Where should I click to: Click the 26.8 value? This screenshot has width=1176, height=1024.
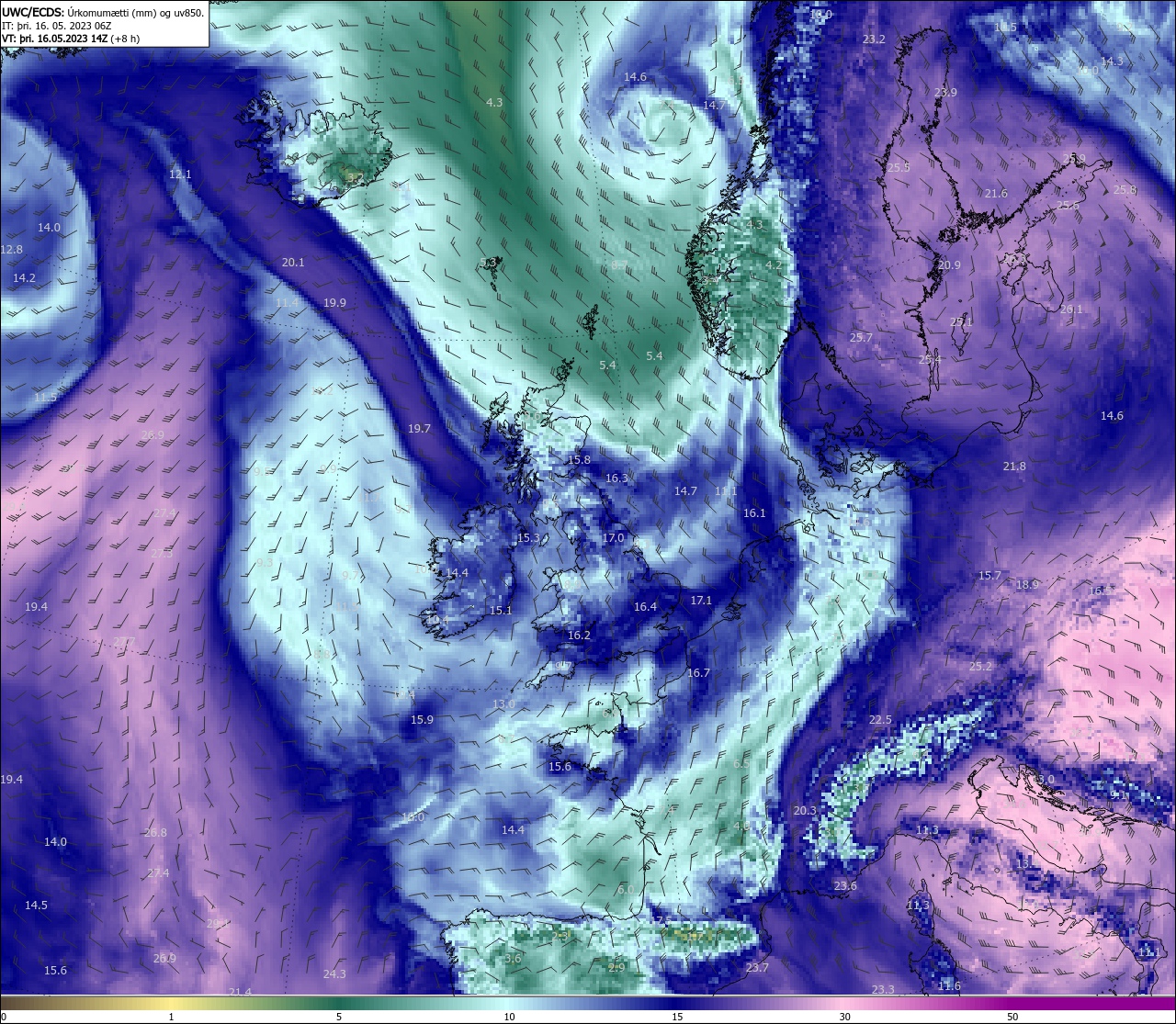point(155,833)
